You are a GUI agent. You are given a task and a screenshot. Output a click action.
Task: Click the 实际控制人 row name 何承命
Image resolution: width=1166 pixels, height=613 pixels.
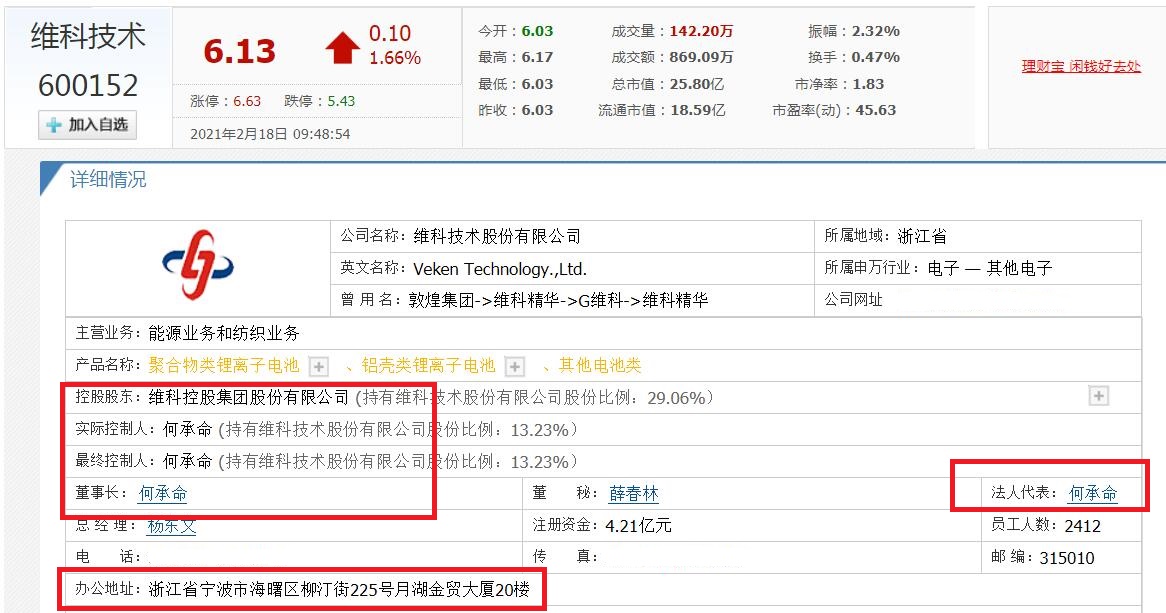click(187, 429)
